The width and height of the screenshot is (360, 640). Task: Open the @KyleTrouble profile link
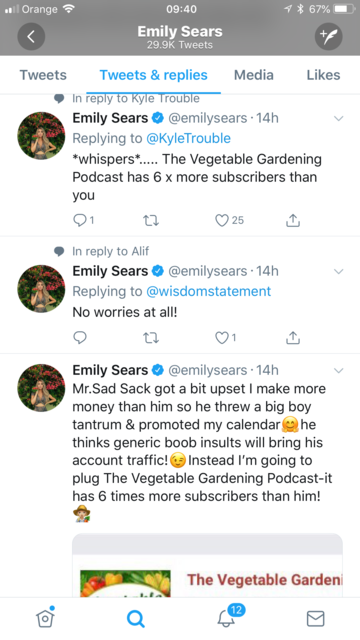pyautogui.click(x=188, y=138)
